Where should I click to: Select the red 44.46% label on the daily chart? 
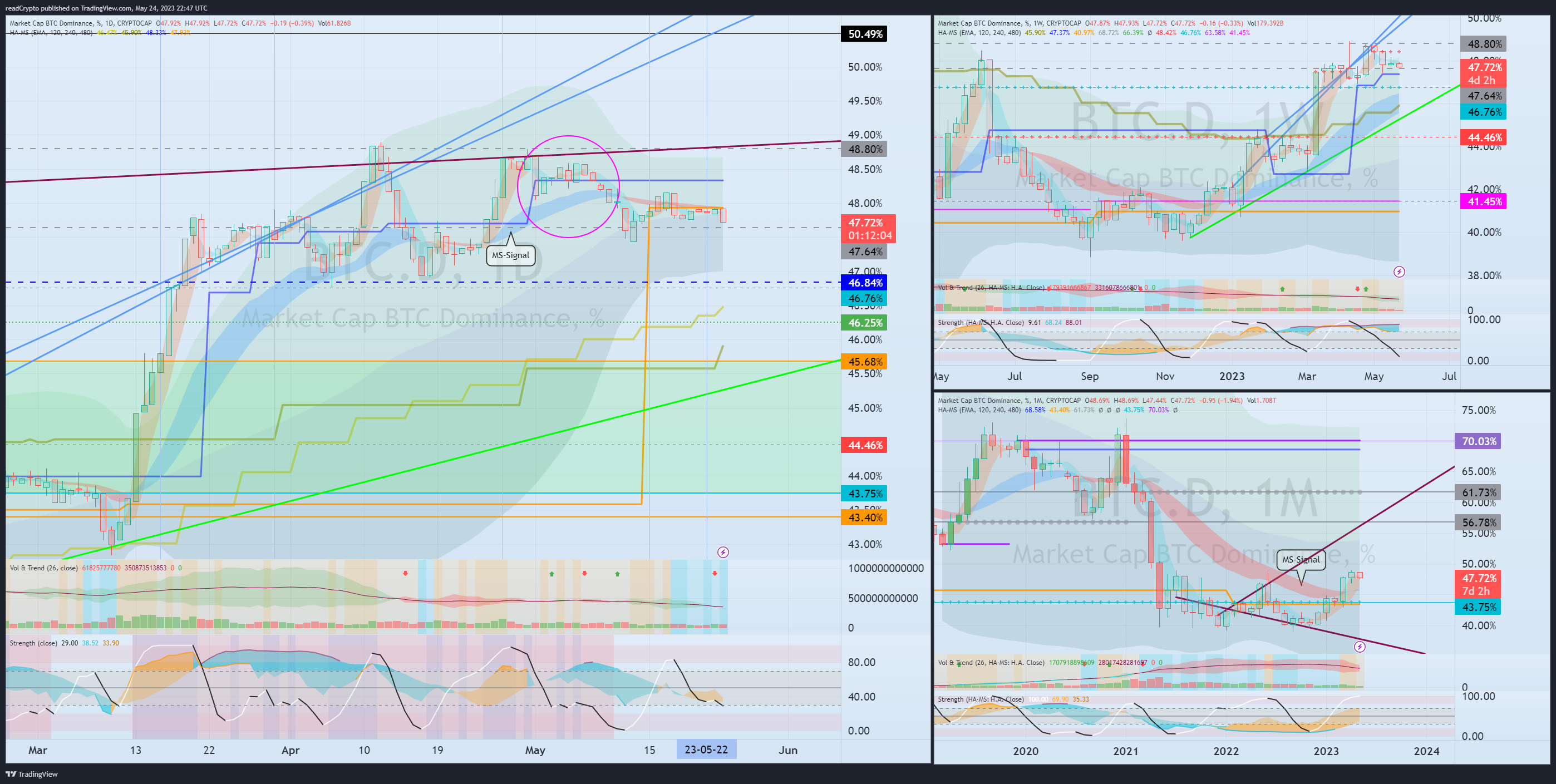[x=865, y=445]
